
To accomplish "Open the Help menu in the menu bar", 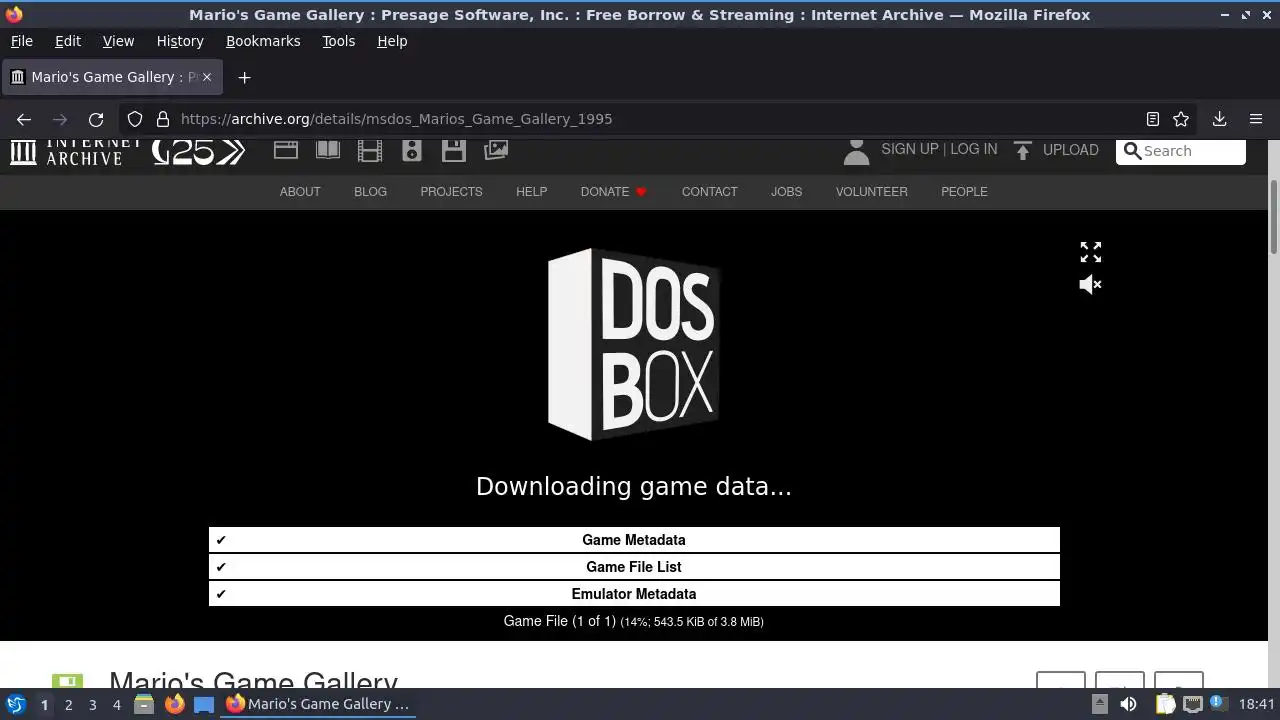I will point(392,41).
